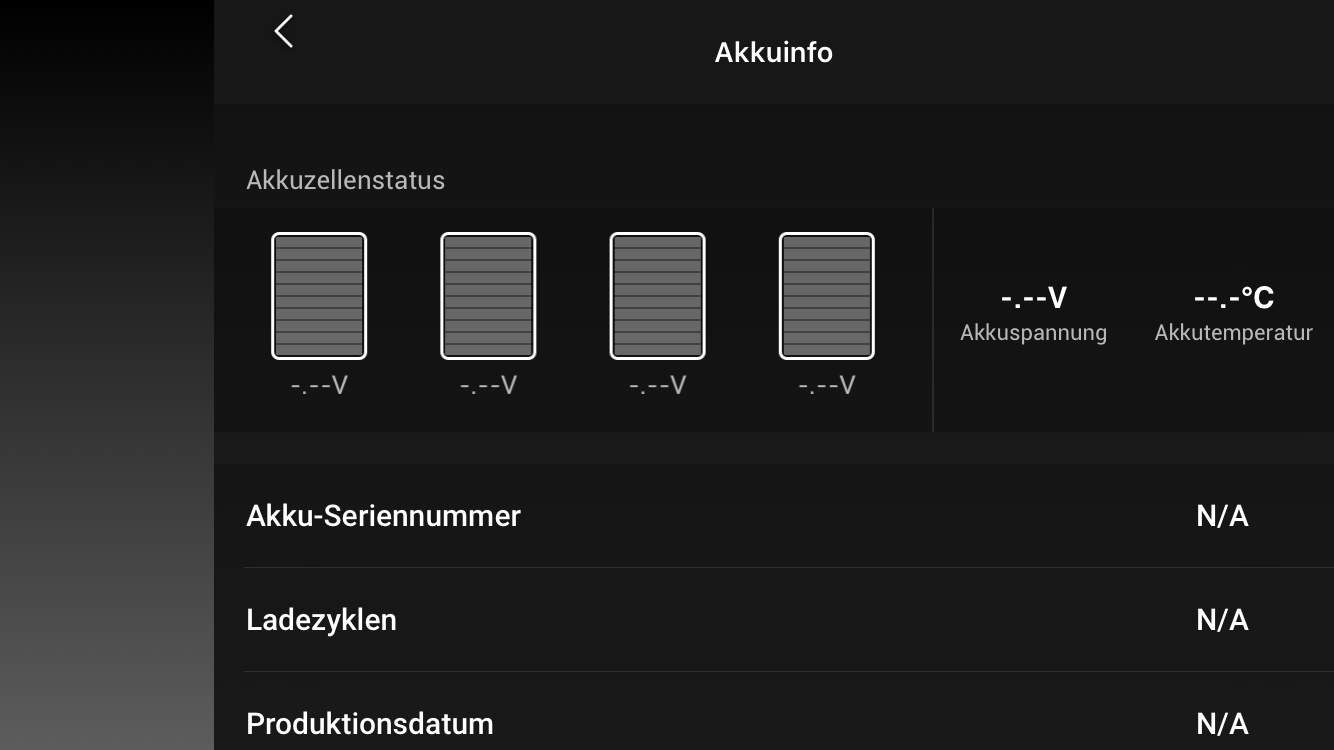Tap the fourth cell's voltage label

[827, 385]
